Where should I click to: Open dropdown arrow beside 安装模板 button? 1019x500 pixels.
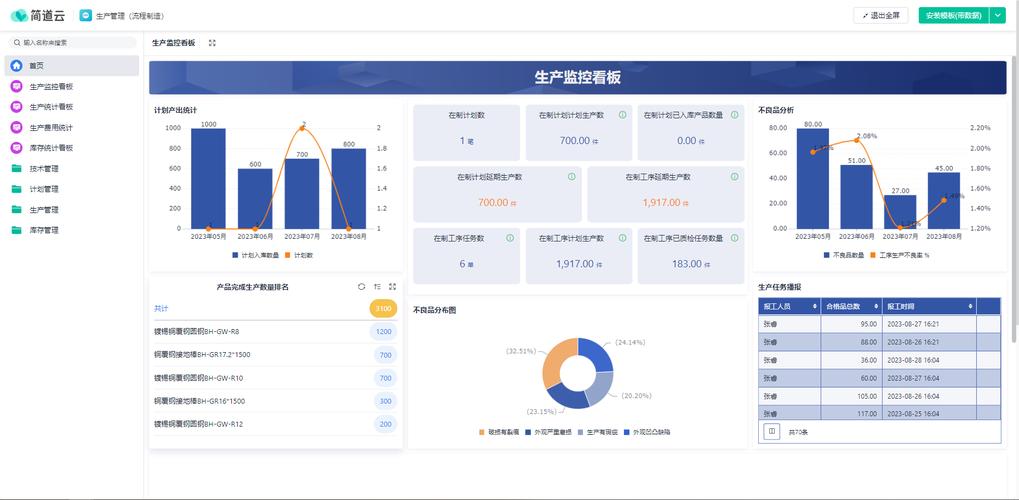click(998, 16)
